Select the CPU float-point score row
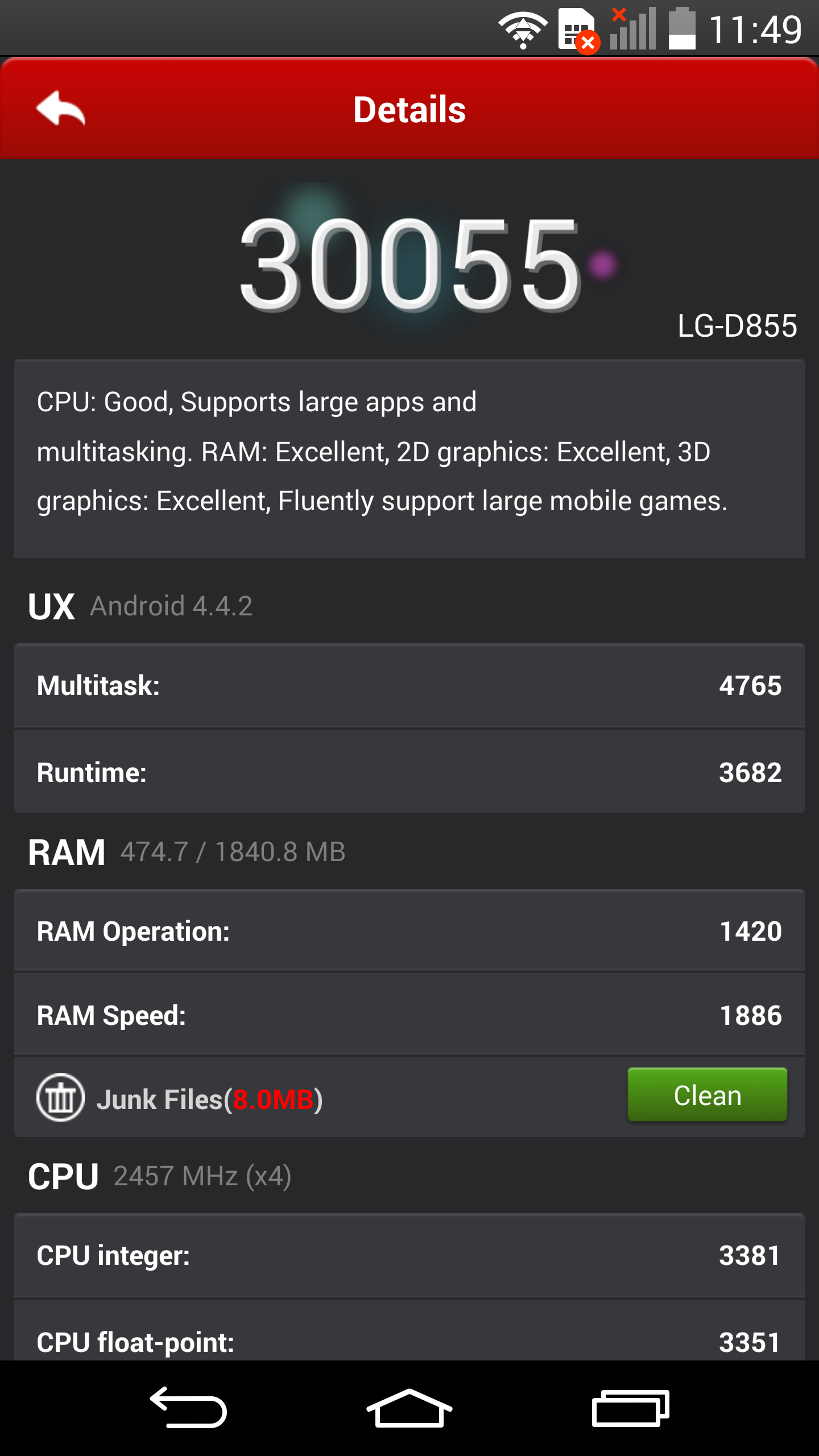Screen dimensions: 819x1456 (409, 1331)
